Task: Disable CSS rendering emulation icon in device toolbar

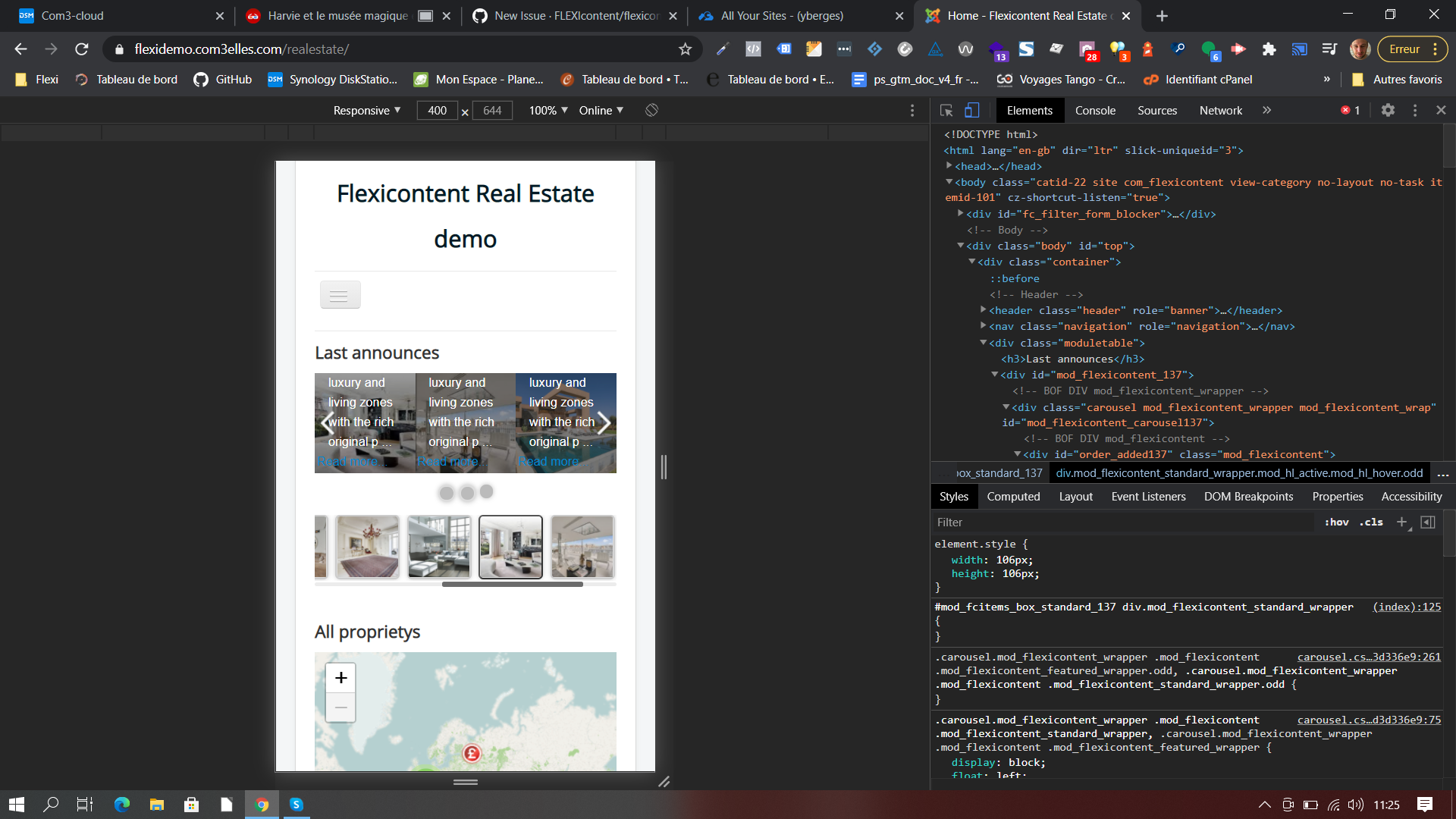Action: [x=651, y=110]
